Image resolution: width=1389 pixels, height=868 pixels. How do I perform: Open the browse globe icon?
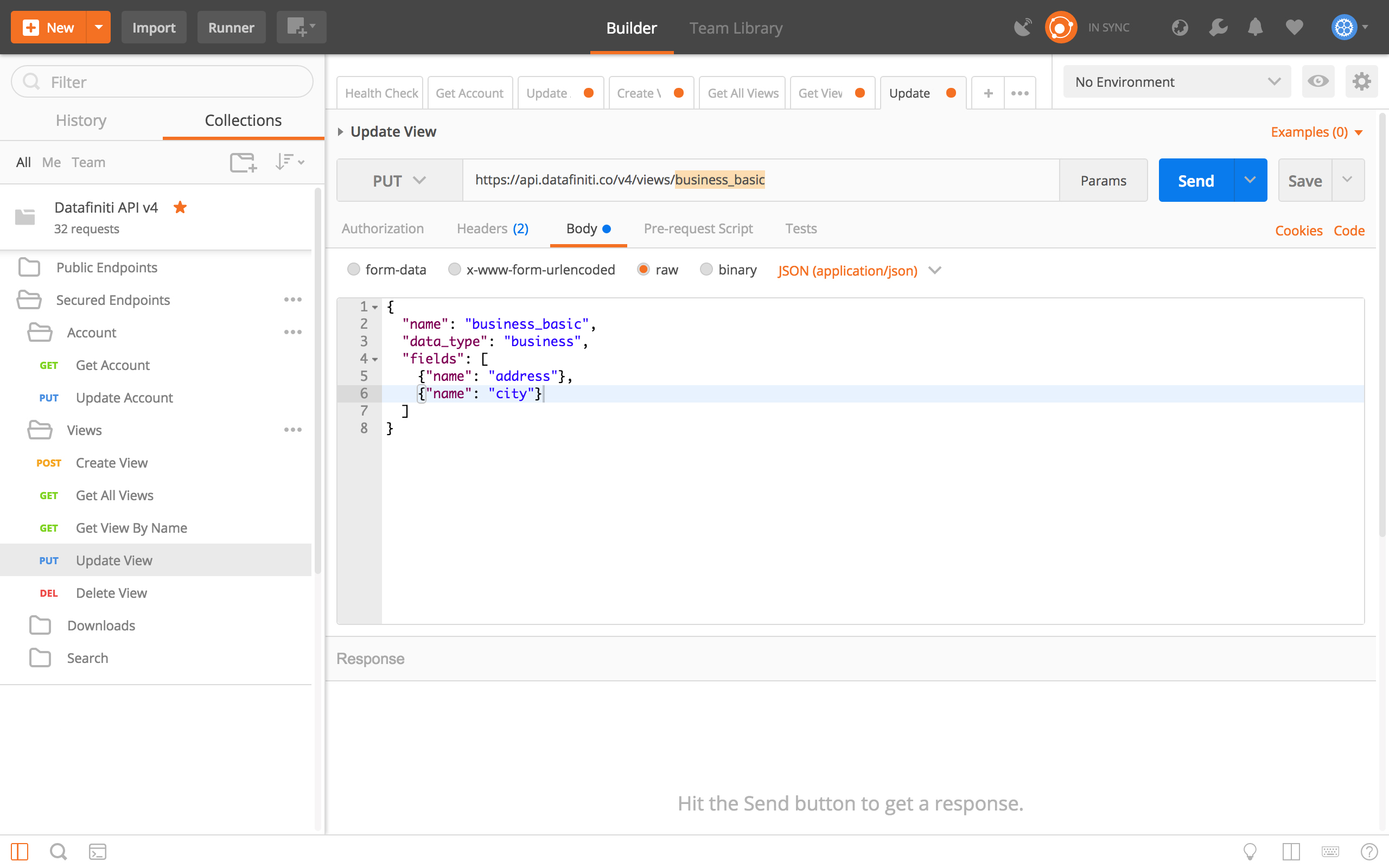pos(1180,27)
